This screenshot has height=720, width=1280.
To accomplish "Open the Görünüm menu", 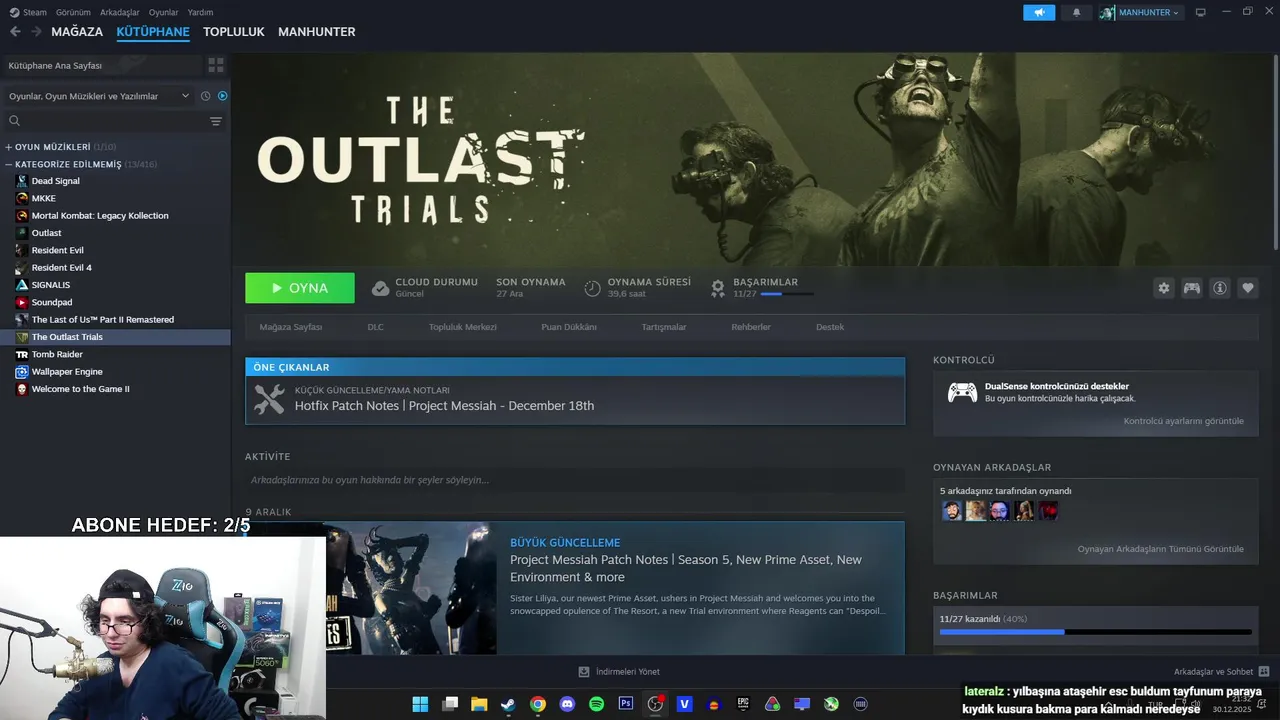I will coord(73,12).
